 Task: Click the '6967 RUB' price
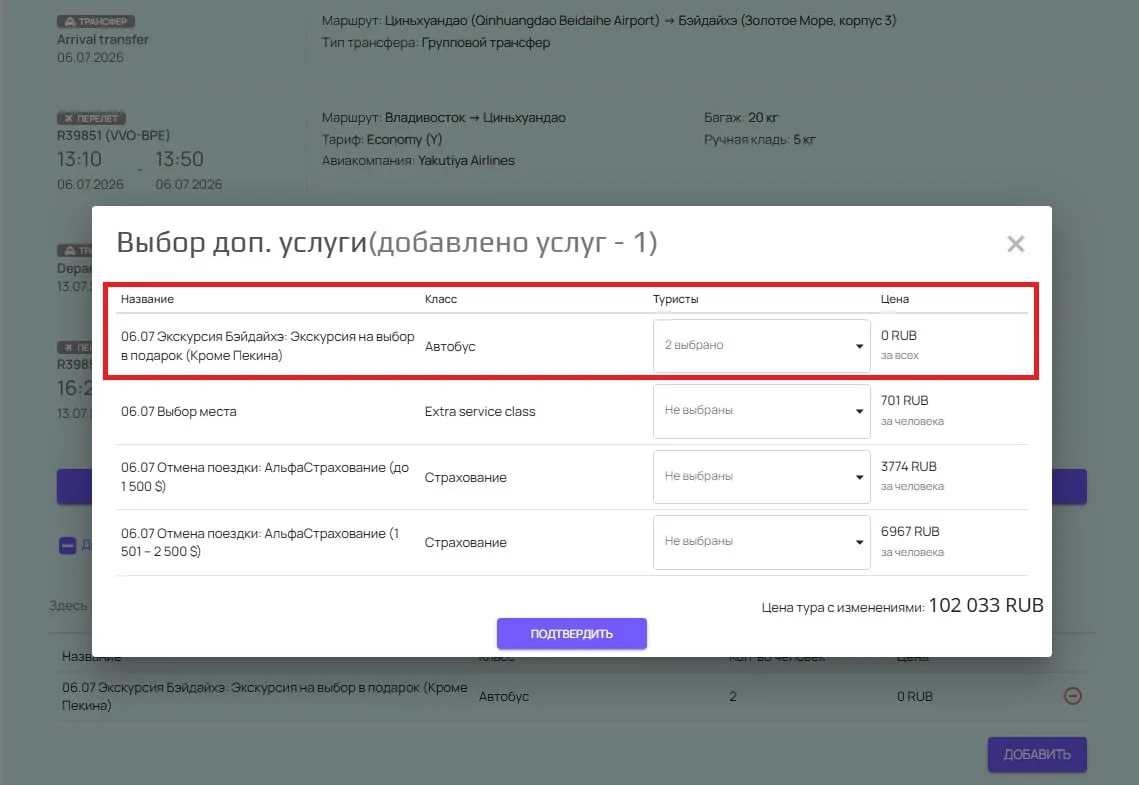[909, 532]
